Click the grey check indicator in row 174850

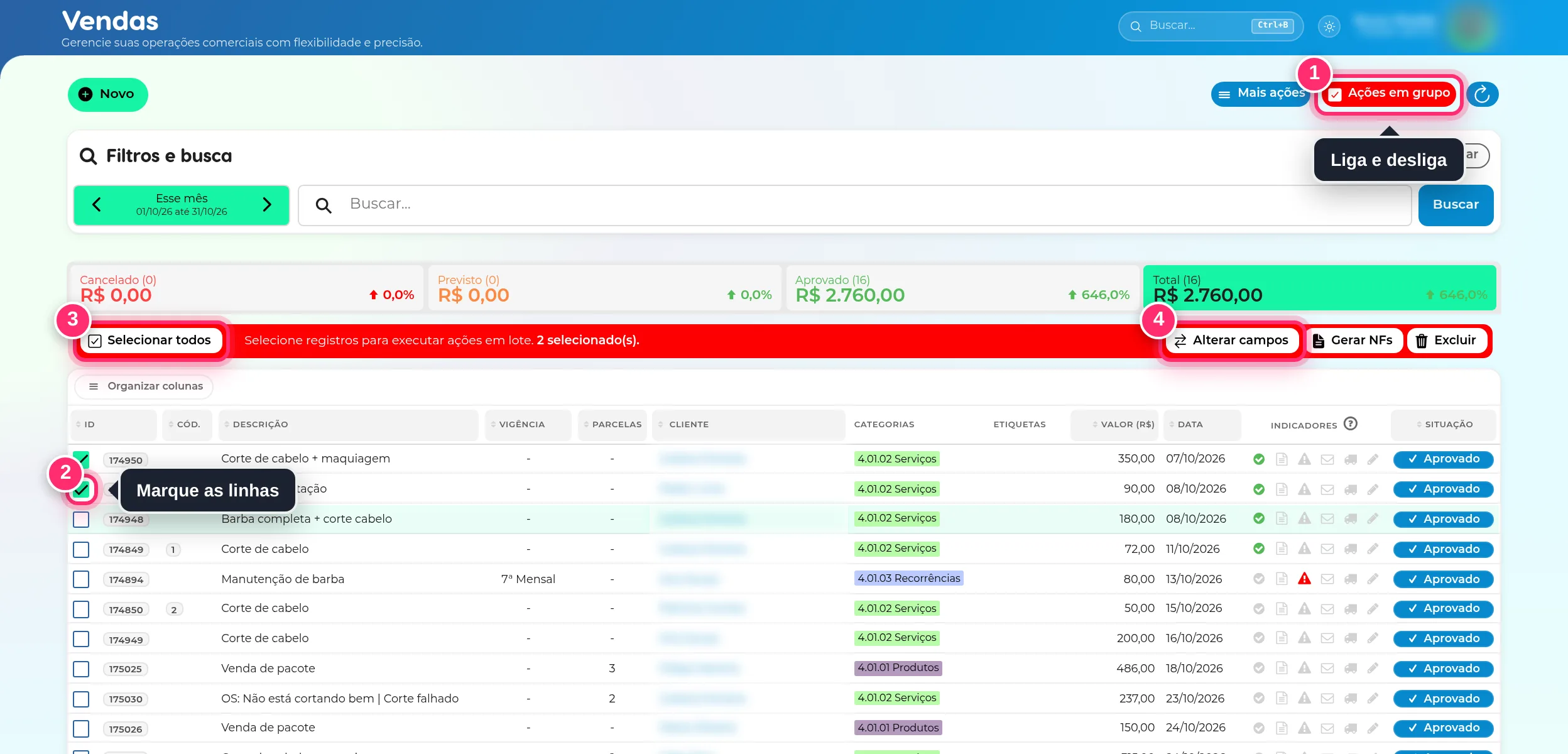[1259, 609]
